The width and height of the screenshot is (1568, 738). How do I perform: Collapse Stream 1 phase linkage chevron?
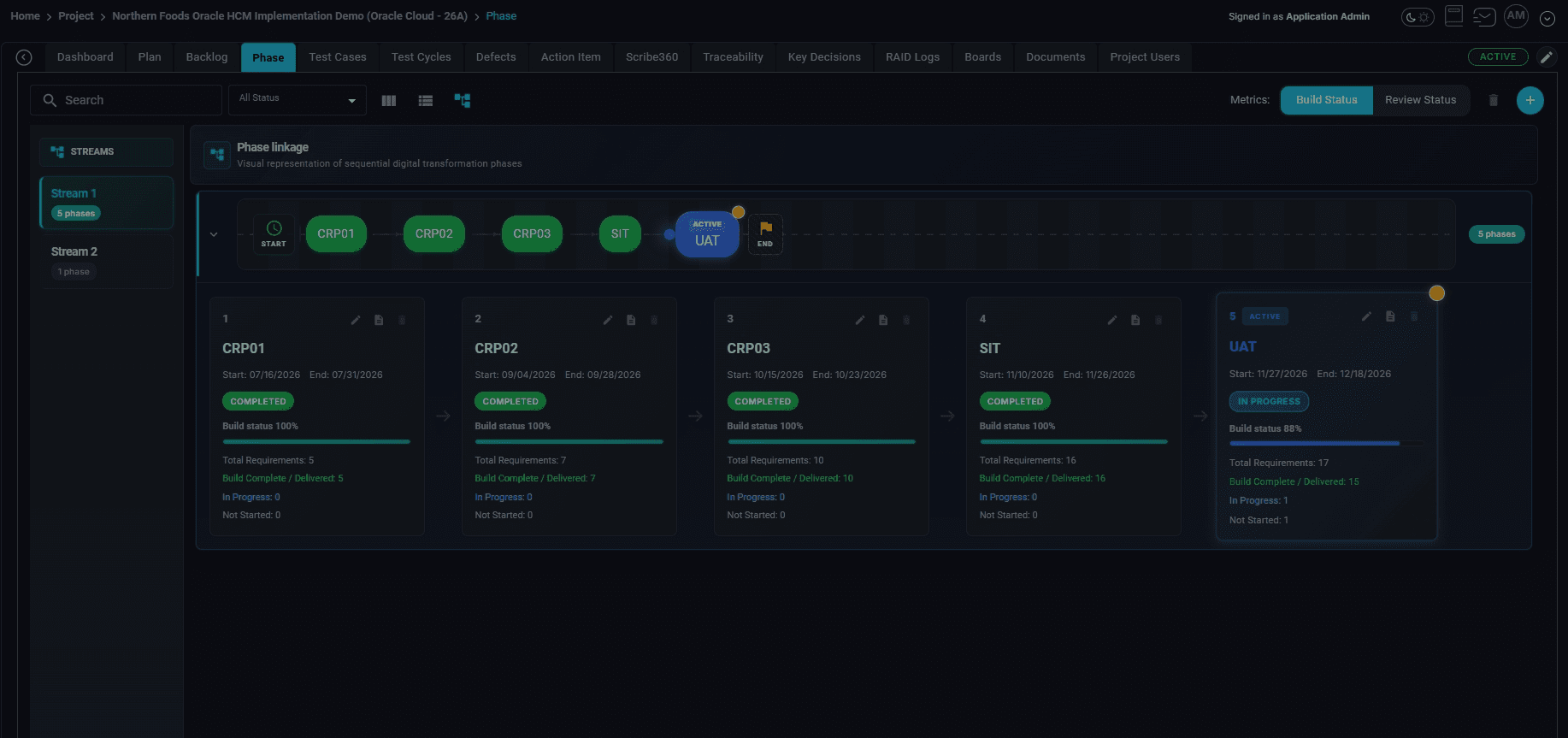(x=214, y=234)
